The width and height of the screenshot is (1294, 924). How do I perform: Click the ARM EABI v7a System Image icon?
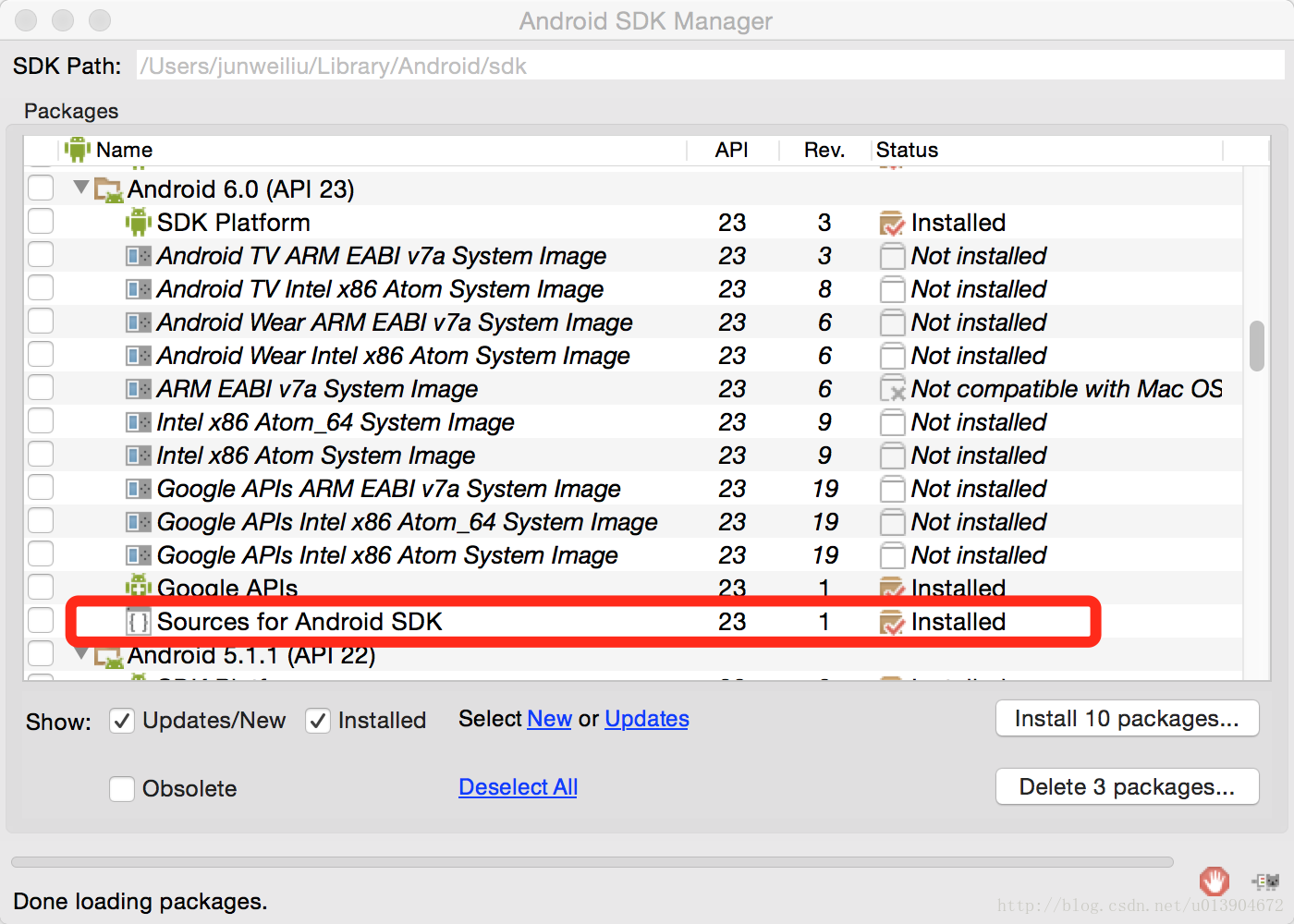[x=139, y=389]
